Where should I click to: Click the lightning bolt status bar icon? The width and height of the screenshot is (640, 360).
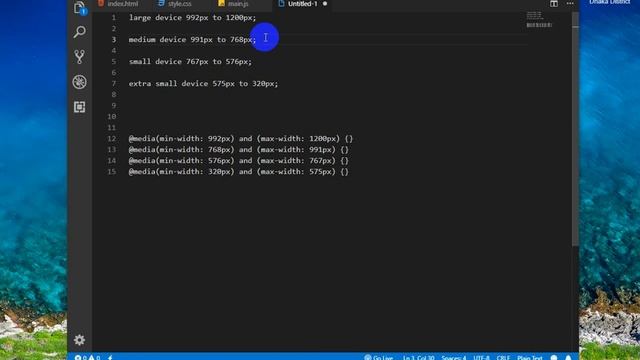click(110, 358)
